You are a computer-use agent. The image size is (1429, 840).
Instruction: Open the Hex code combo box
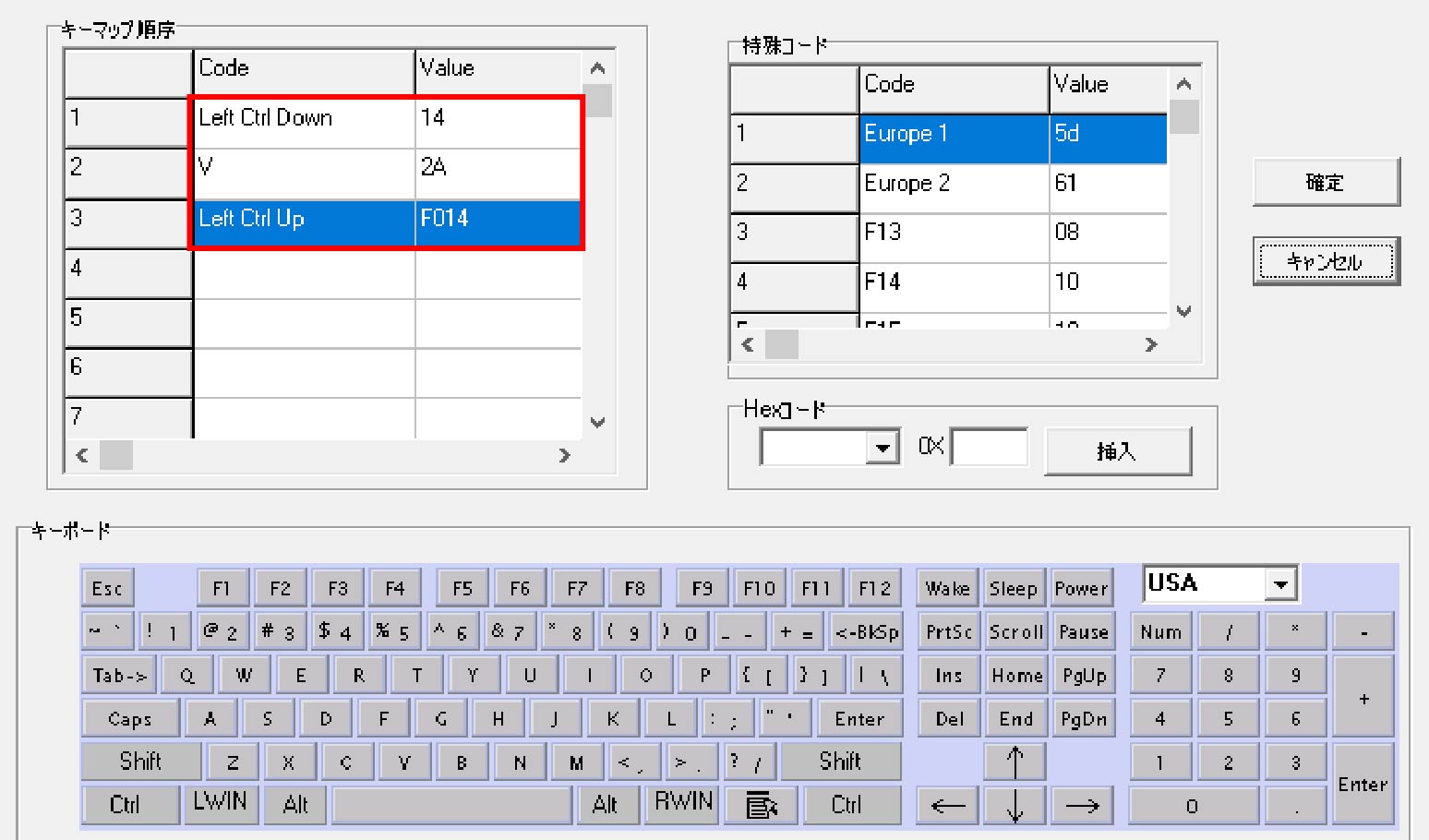882,449
